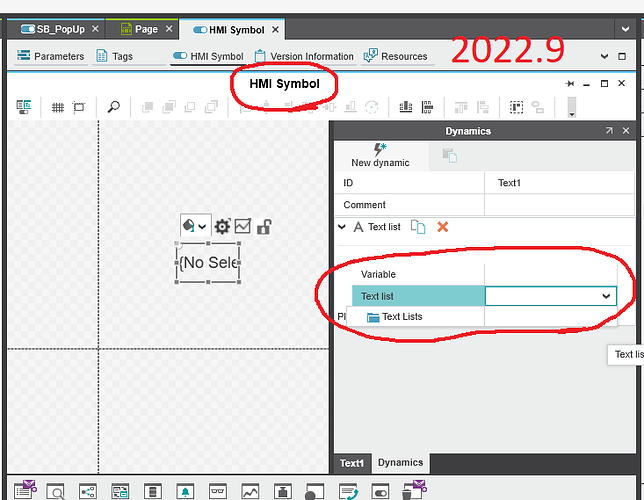
Task: Copy the Text list dynamic
Action: [419, 227]
